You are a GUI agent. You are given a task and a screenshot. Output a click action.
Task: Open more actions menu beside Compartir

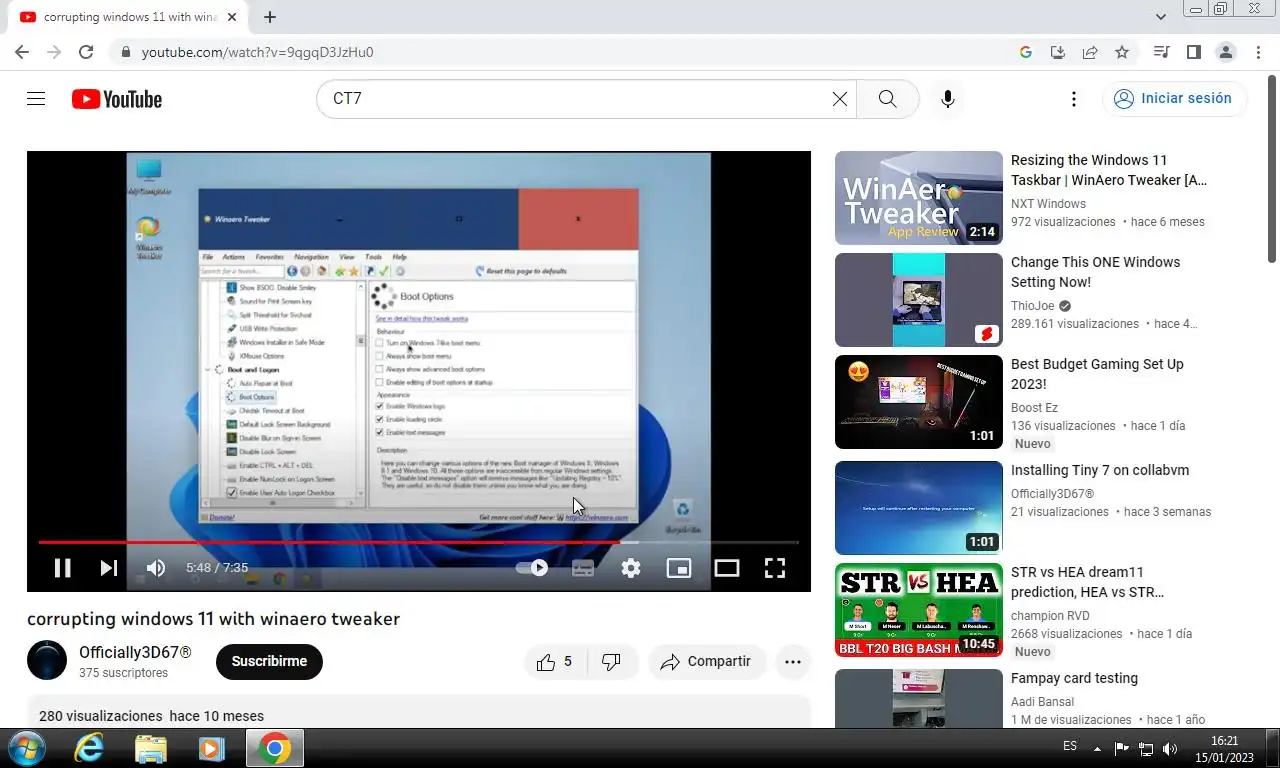[793, 662]
